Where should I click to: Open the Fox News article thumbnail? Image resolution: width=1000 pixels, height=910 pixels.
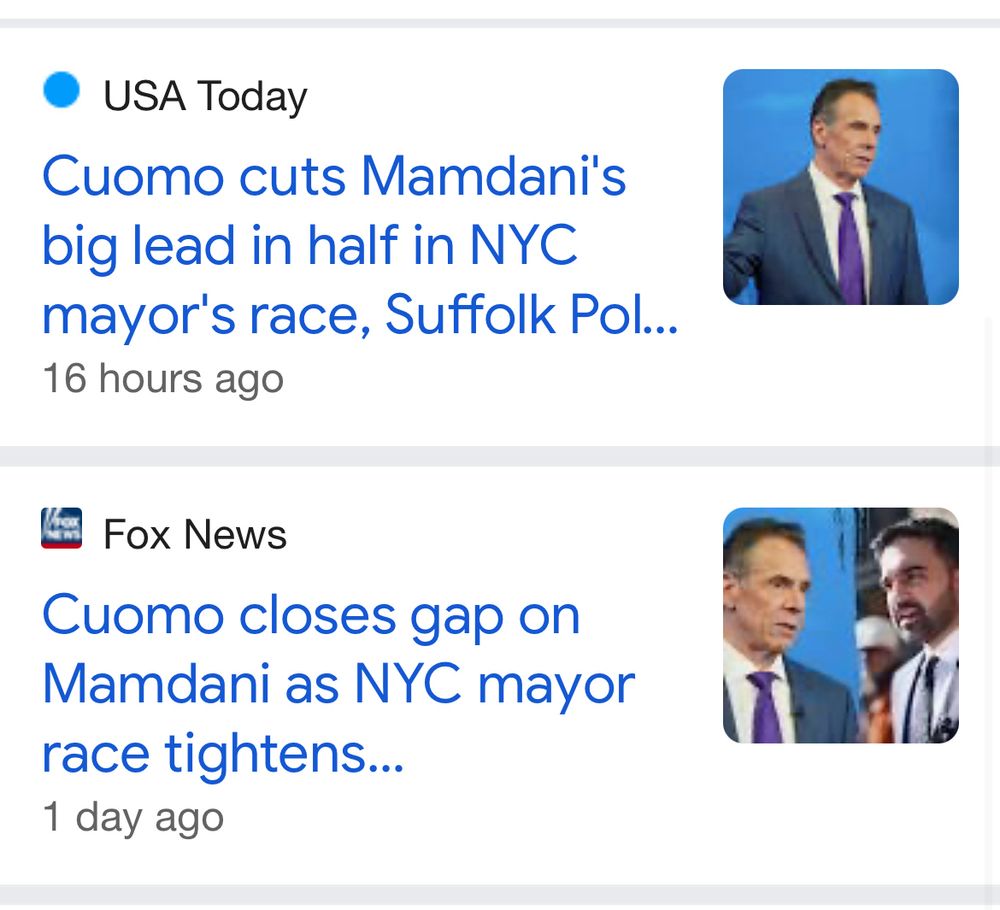[840, 625]
